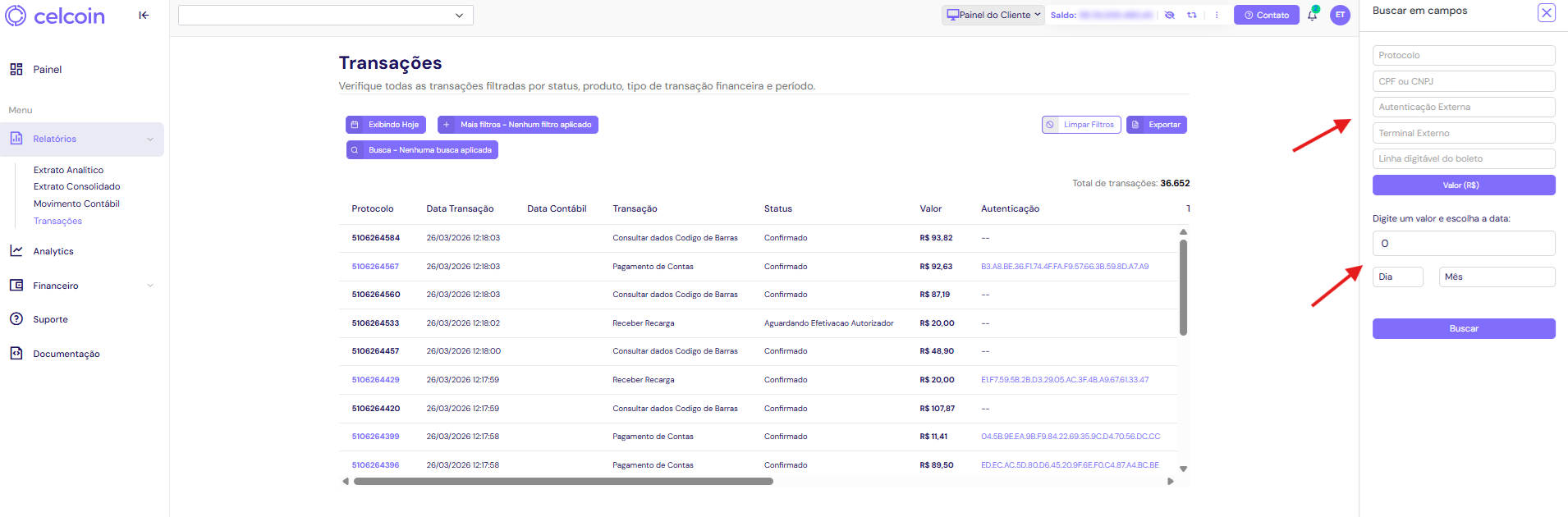Viewport: 1568px width, 517px height.
Task: Go to Movimento Contábil report
Action: pyautogui.click(x=76, y=204)
